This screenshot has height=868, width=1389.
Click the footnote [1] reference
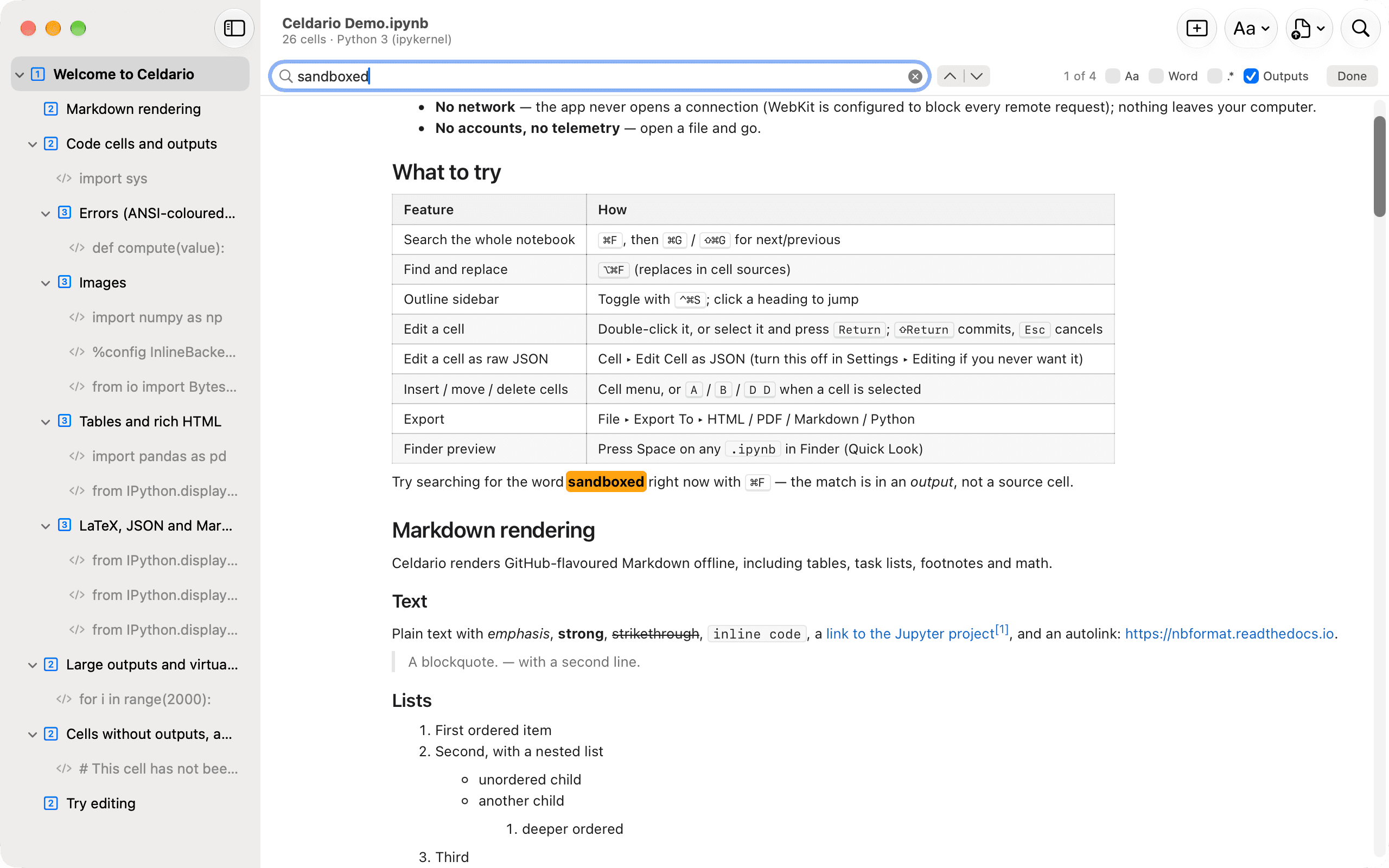(x=1002, y=629)
